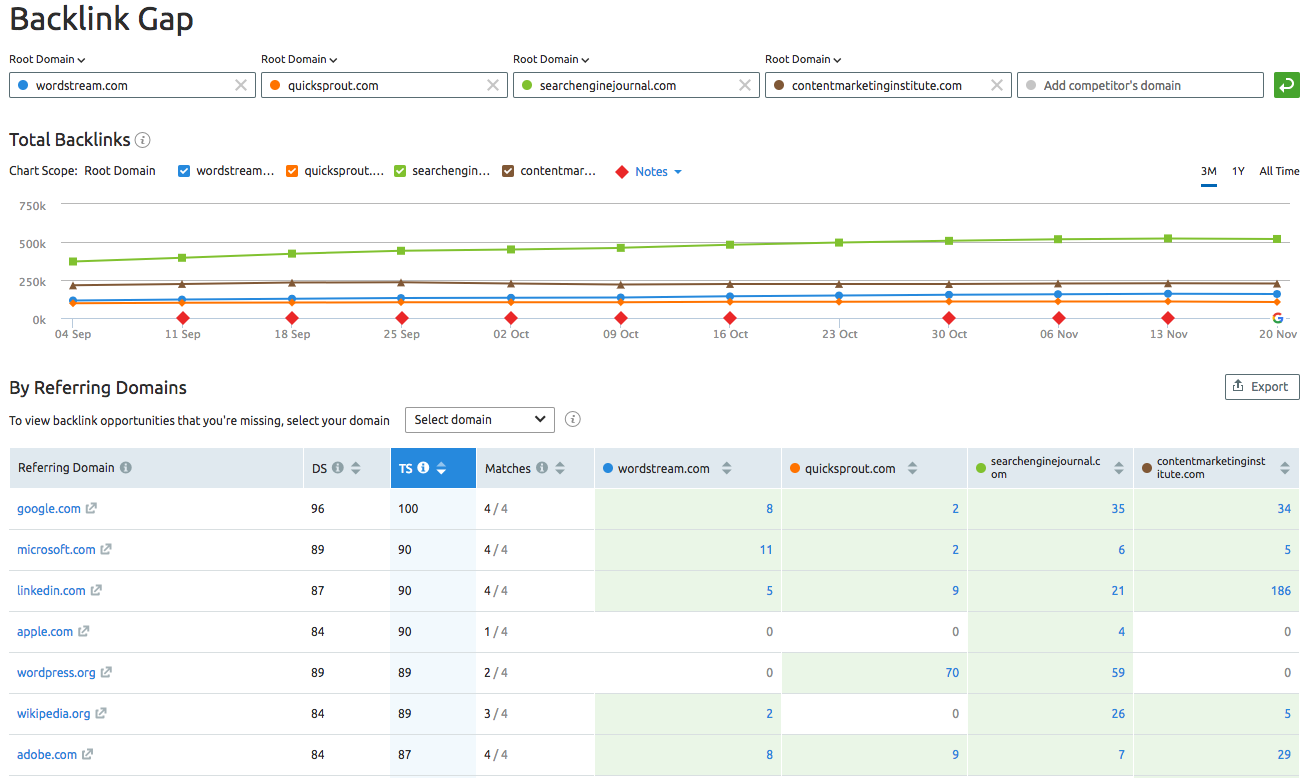Viewport: 1306px width, 778px height.
Task: Click the Add competitor's domain field
Action: (1140, 85)
